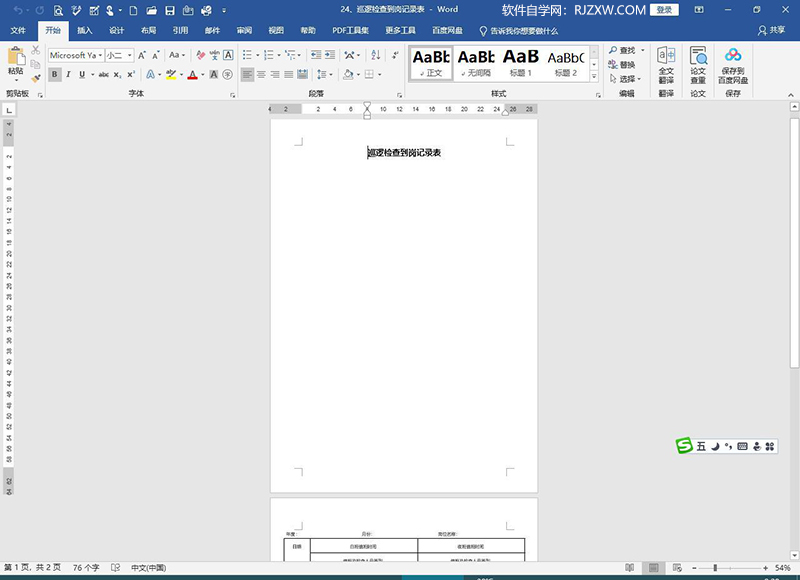This screenshot has height=580, width=800.
Task: Click the Sort icon in paragraph group
Action: tap(376, 55)
